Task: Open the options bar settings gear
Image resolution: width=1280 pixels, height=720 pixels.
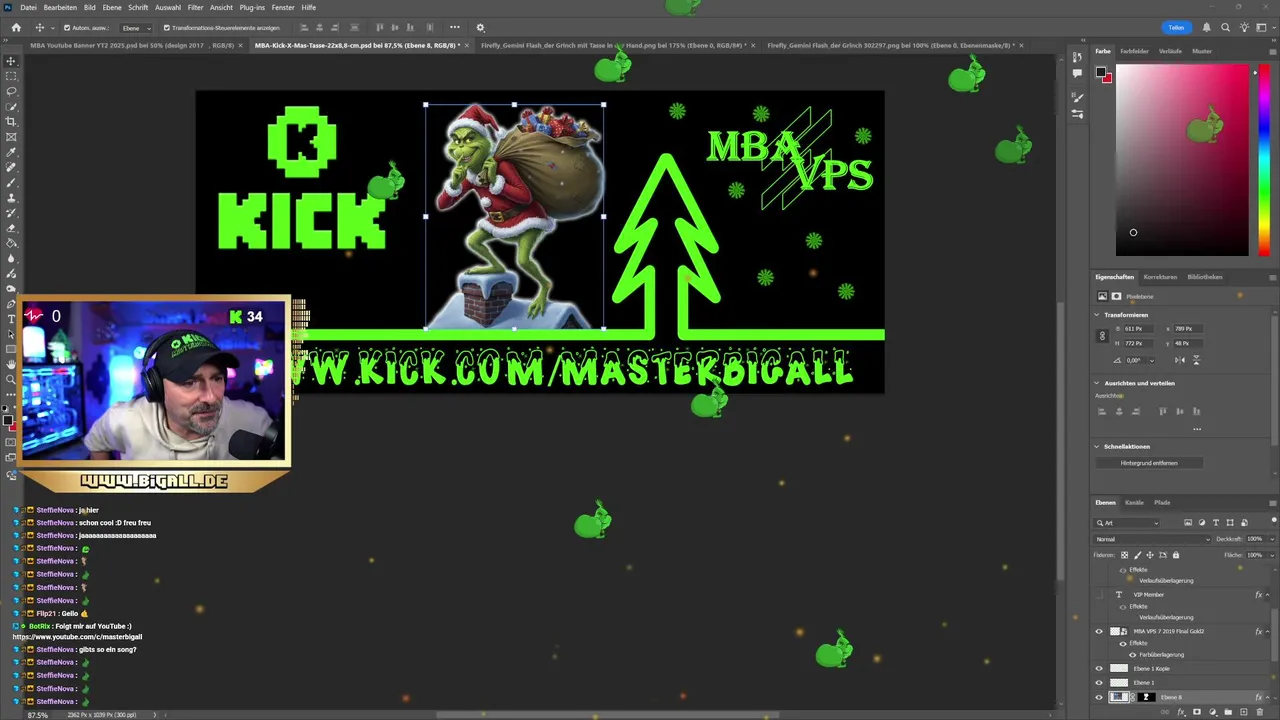Action: coord(480,27)
